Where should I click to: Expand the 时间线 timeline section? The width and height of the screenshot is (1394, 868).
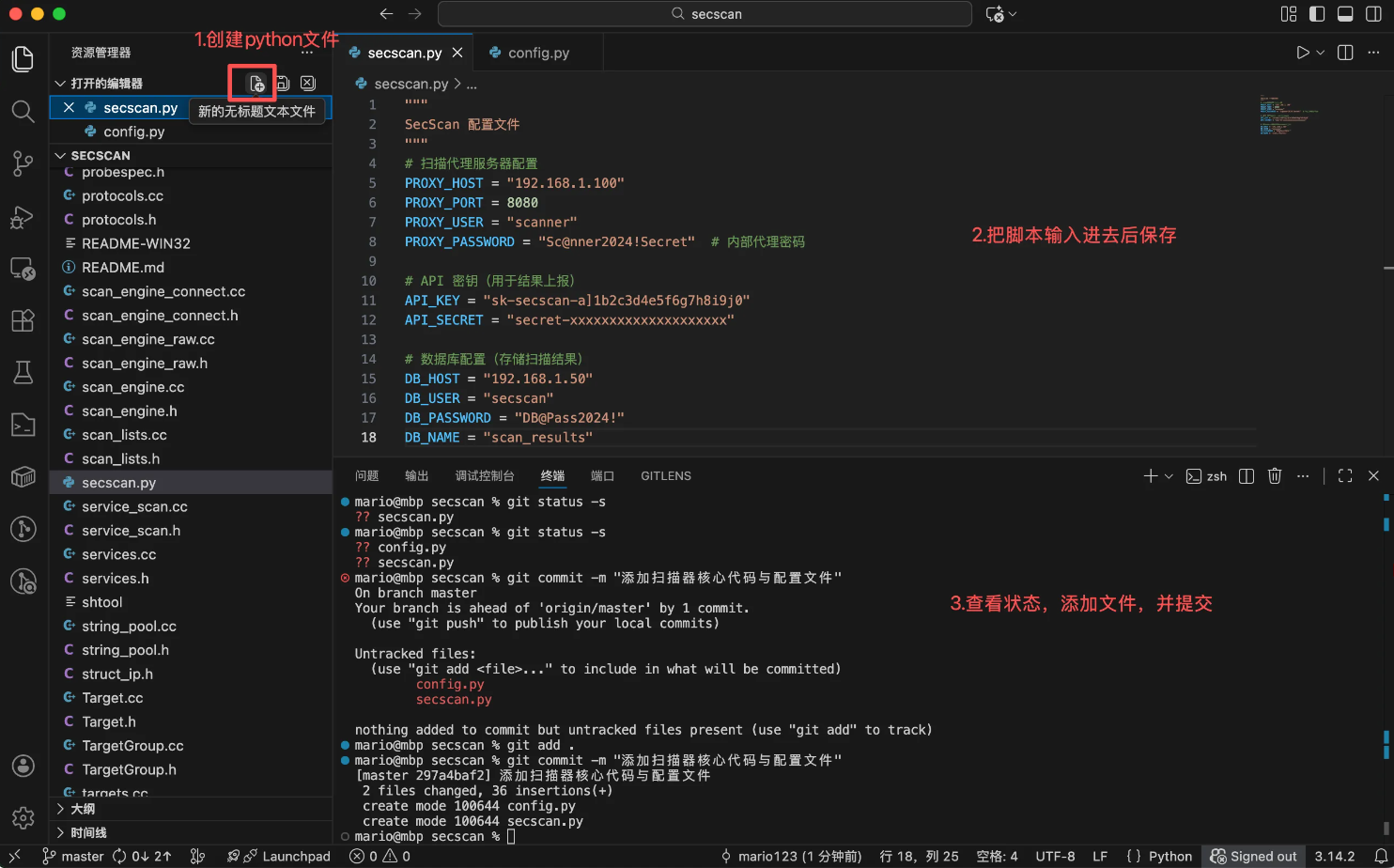88,832
